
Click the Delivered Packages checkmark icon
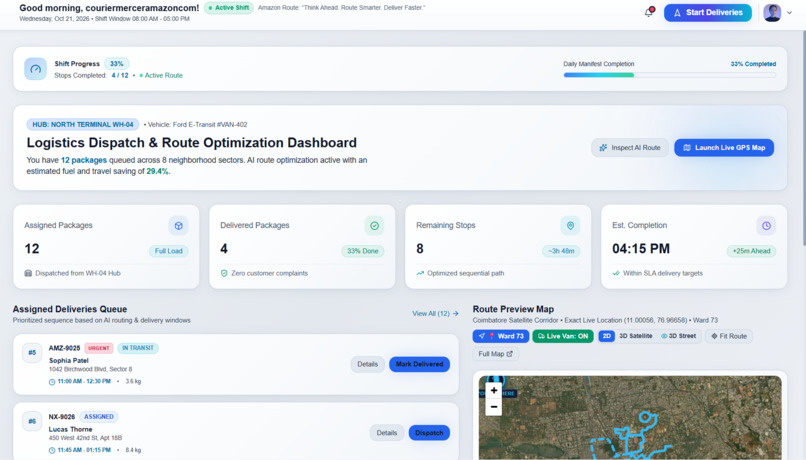pyautogui.click(x=374, y=226)
